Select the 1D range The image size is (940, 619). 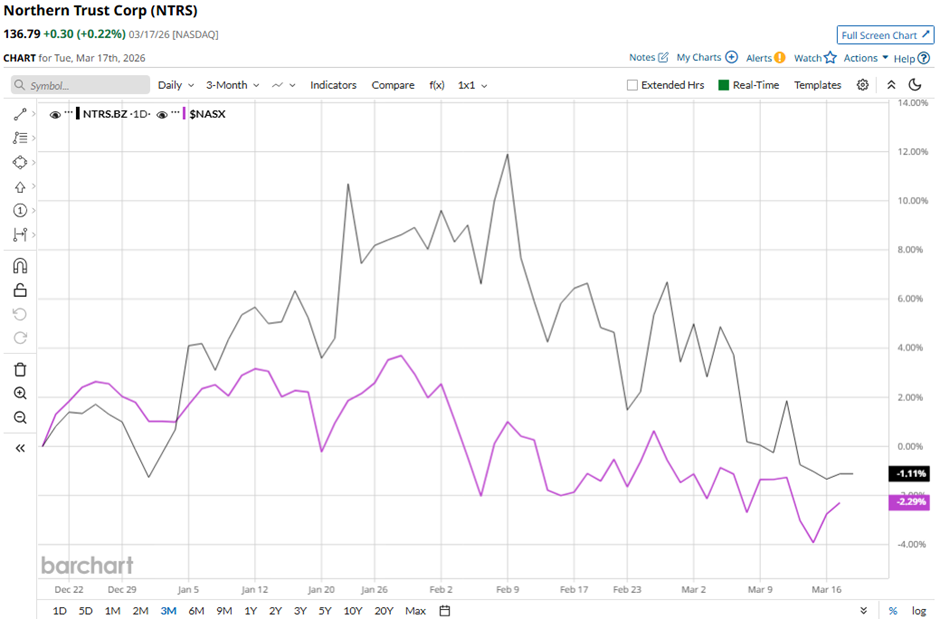coord(59,611)
